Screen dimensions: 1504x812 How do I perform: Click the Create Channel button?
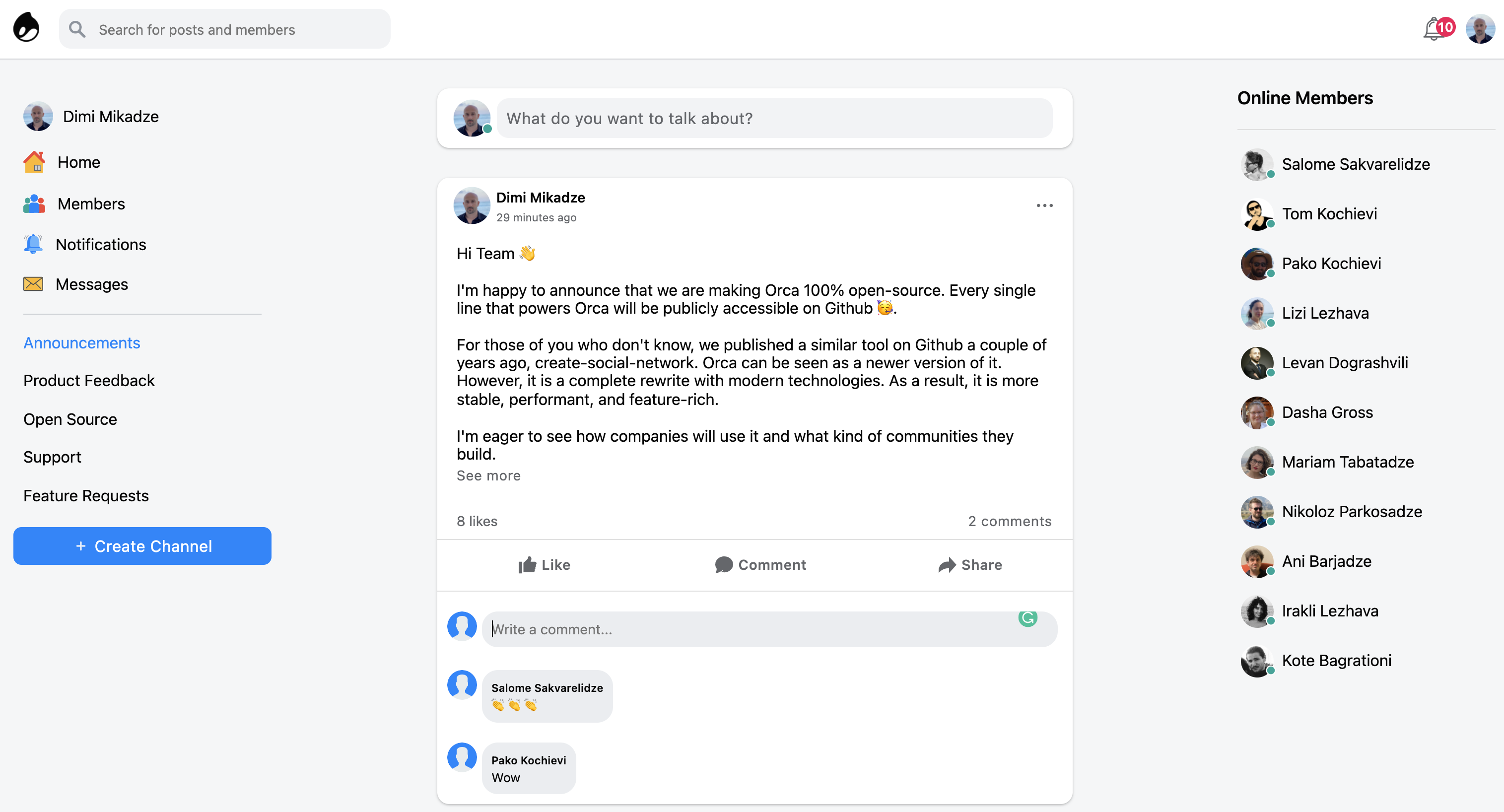(142, 546)
